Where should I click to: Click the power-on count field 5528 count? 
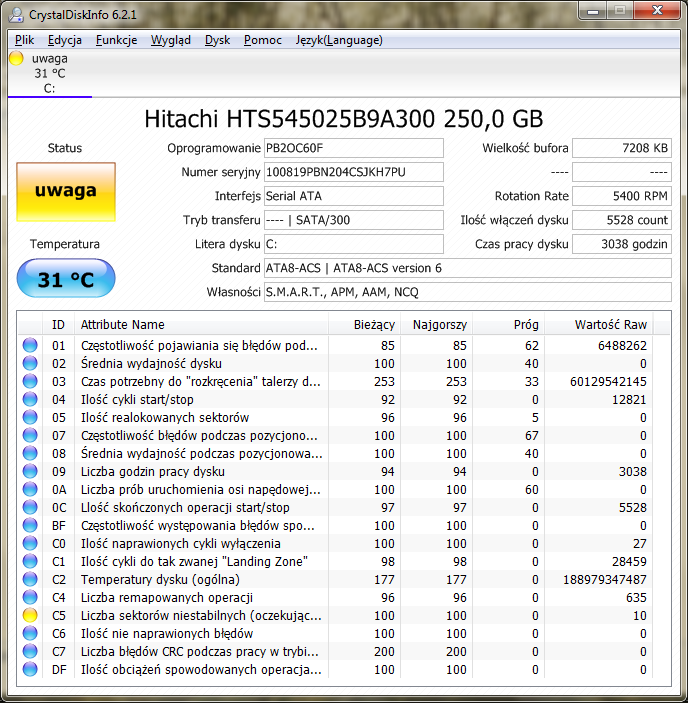[622, 220]
